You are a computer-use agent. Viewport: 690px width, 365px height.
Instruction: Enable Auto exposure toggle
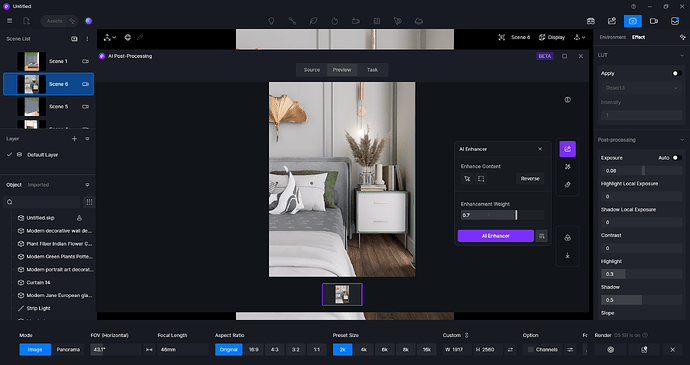(677, 158)
